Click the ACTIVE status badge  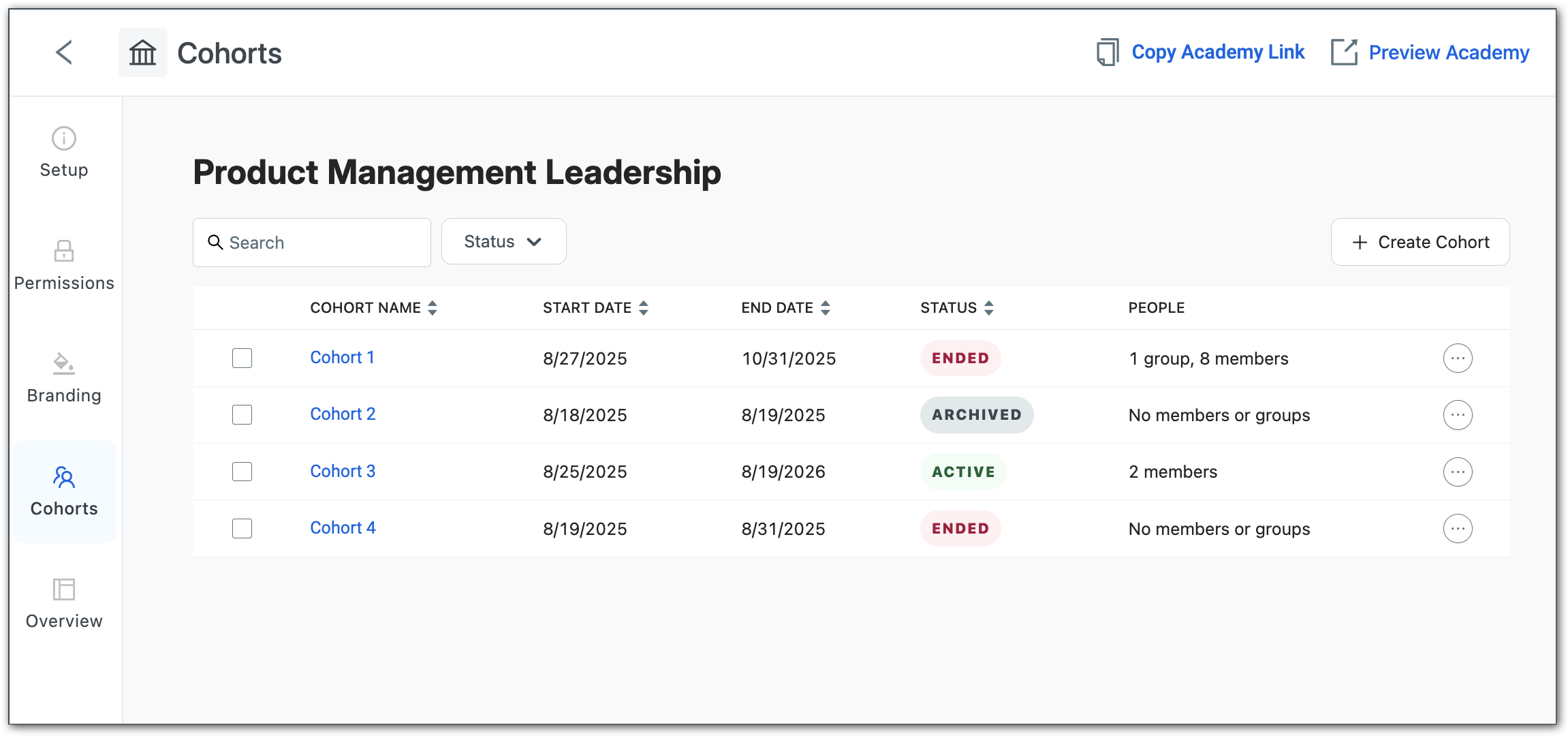pos(963,472)
